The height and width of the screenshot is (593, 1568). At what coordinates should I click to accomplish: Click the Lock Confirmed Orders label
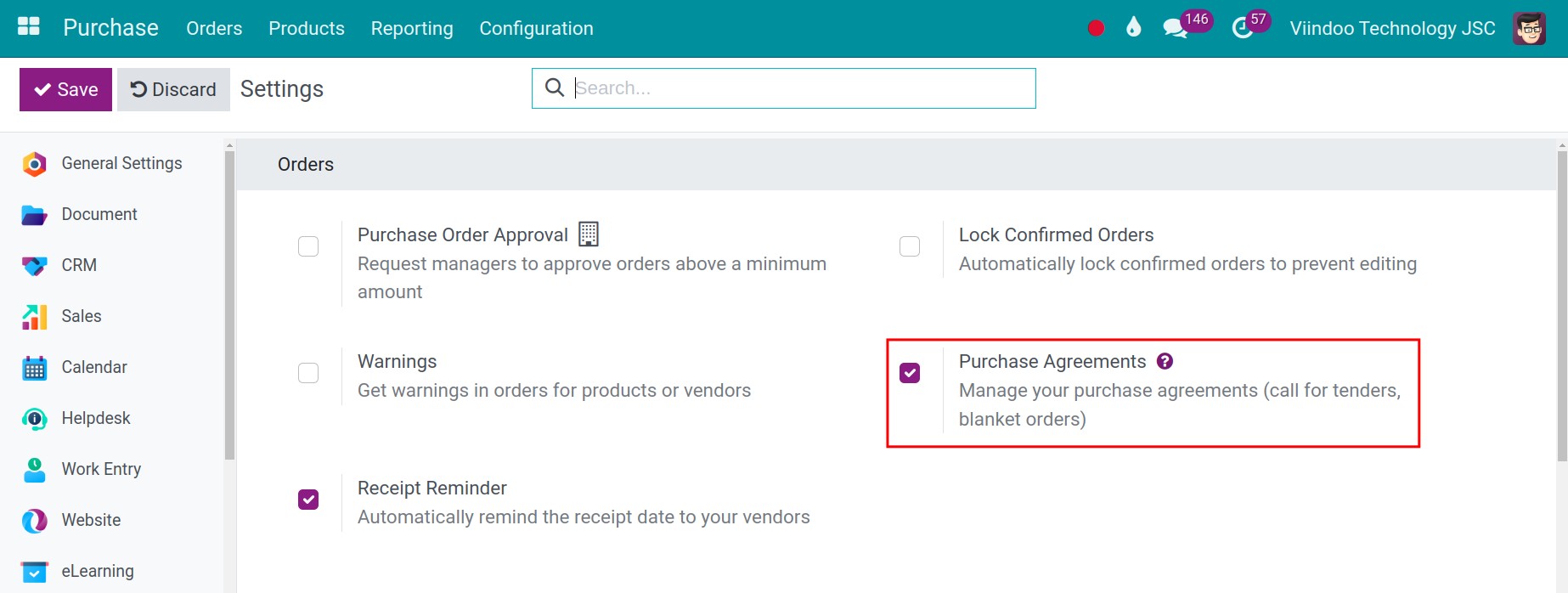click(x=1056, y=234)
